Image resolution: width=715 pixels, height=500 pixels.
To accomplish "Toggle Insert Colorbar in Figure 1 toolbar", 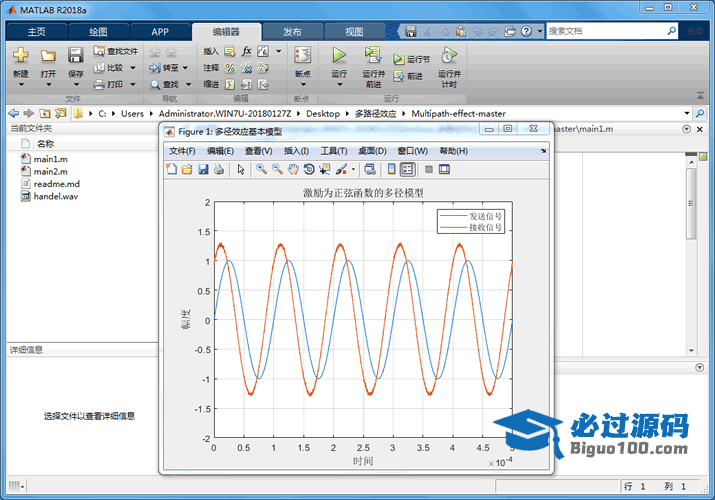I will (x=391, y=170).
